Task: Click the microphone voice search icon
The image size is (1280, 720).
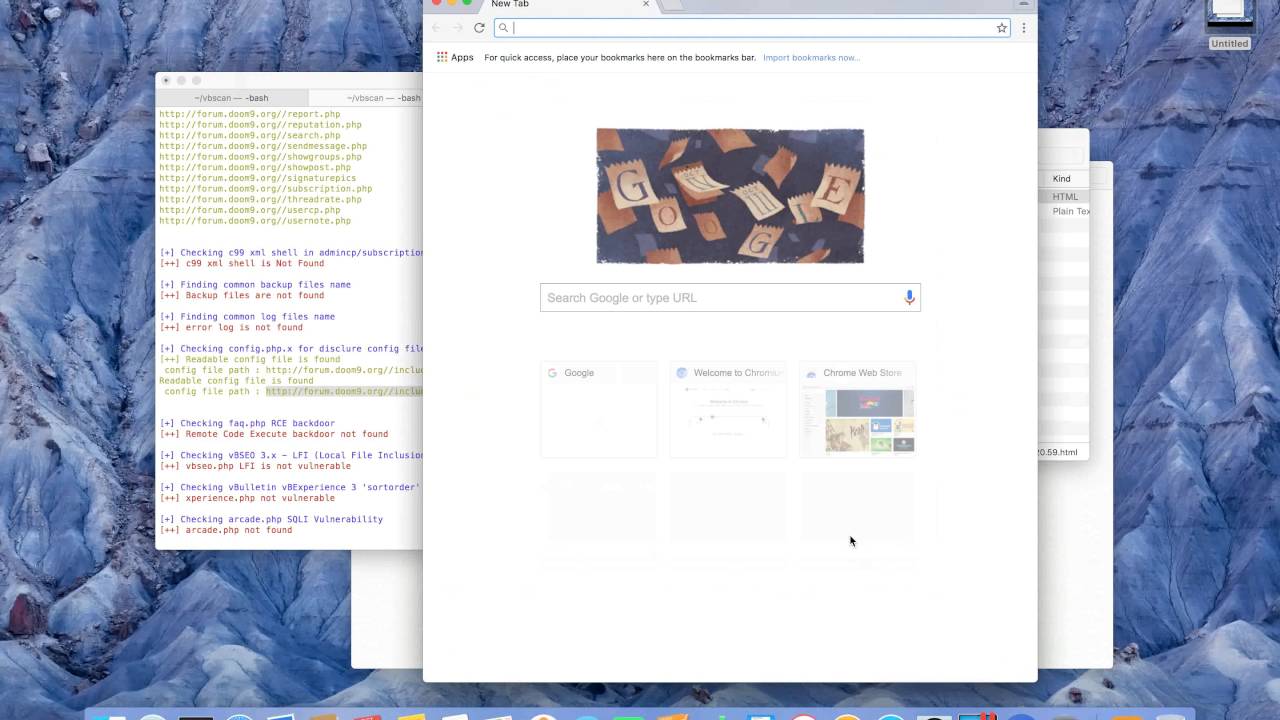Action: click(x=909, y=297)
